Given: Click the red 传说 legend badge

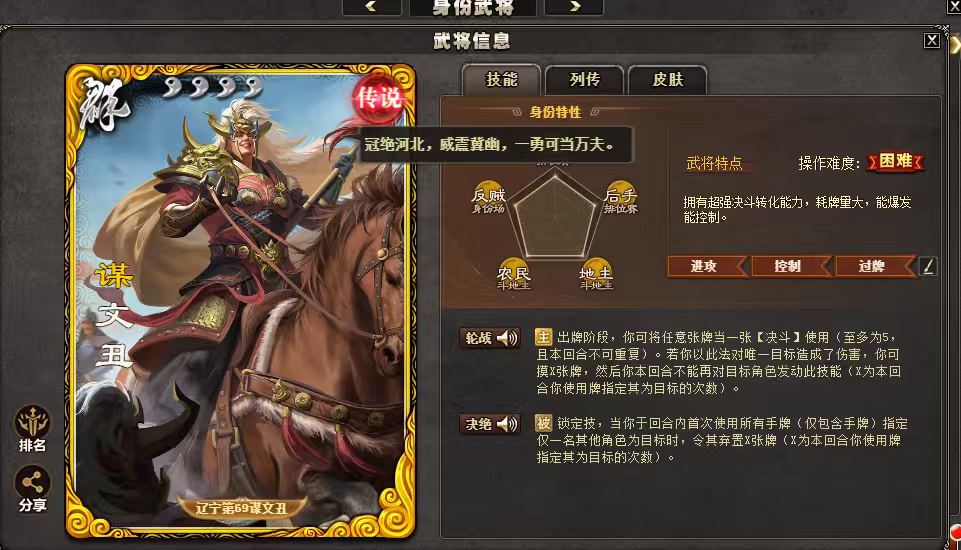Looking at the screenshot, I should tap(378, 98).
